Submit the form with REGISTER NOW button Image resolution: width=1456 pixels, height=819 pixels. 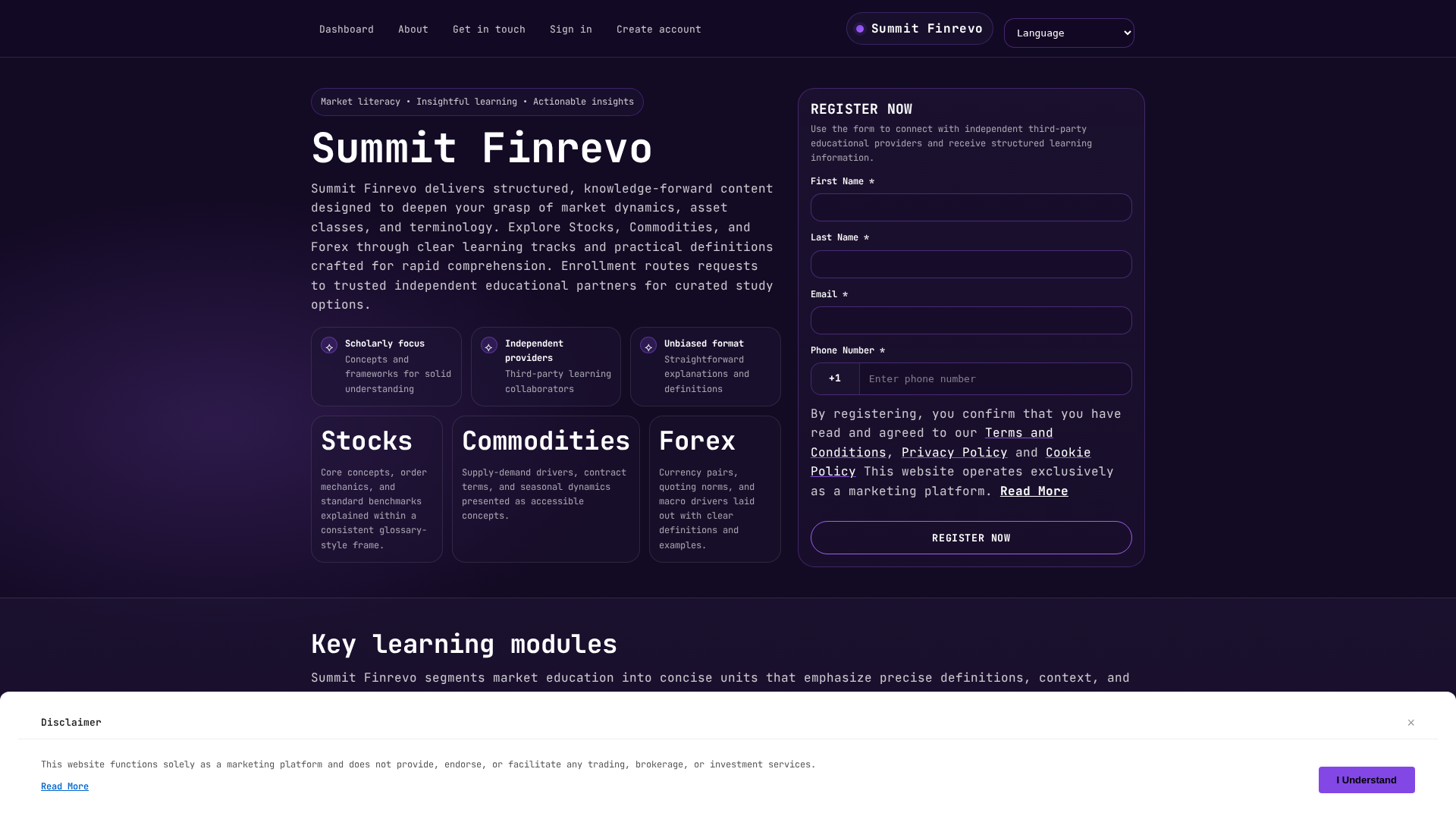pos(971,538)
